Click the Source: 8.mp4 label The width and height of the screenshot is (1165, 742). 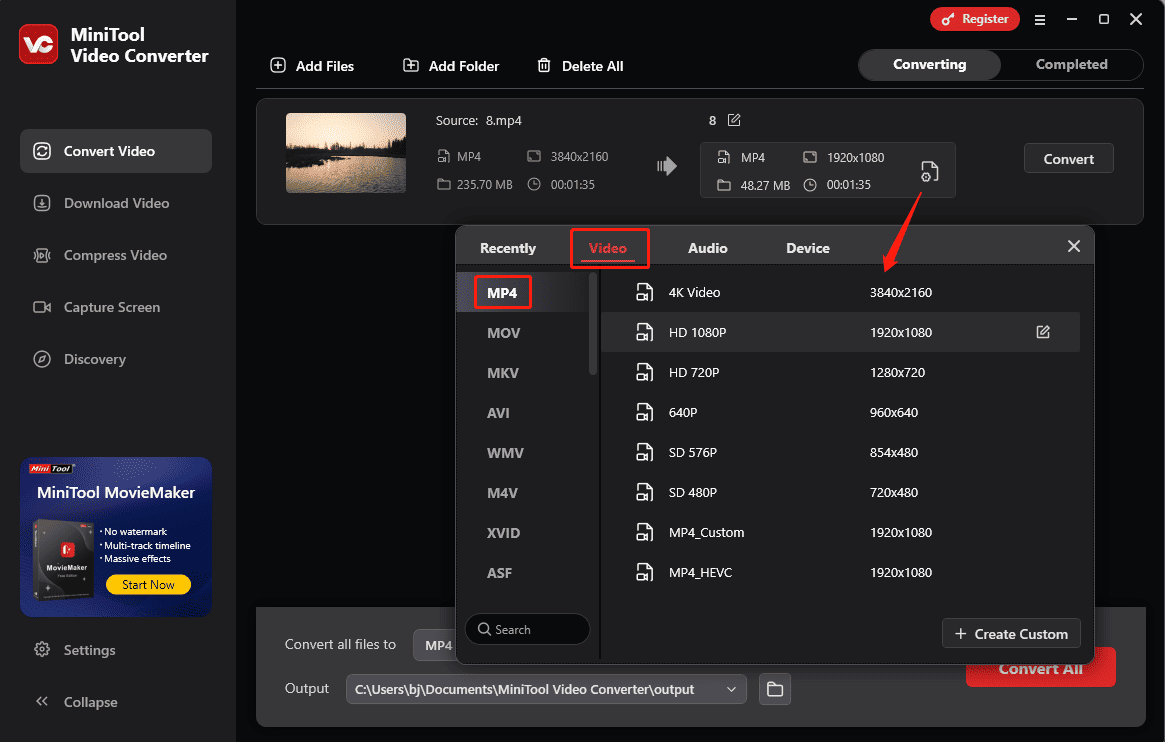[x=478, y=120]
